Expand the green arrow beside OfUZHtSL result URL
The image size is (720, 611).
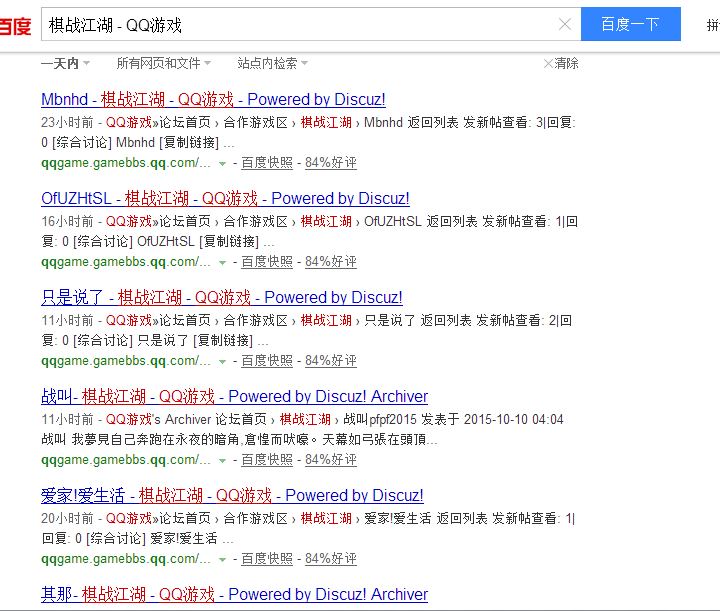click(x=222, y=263)
